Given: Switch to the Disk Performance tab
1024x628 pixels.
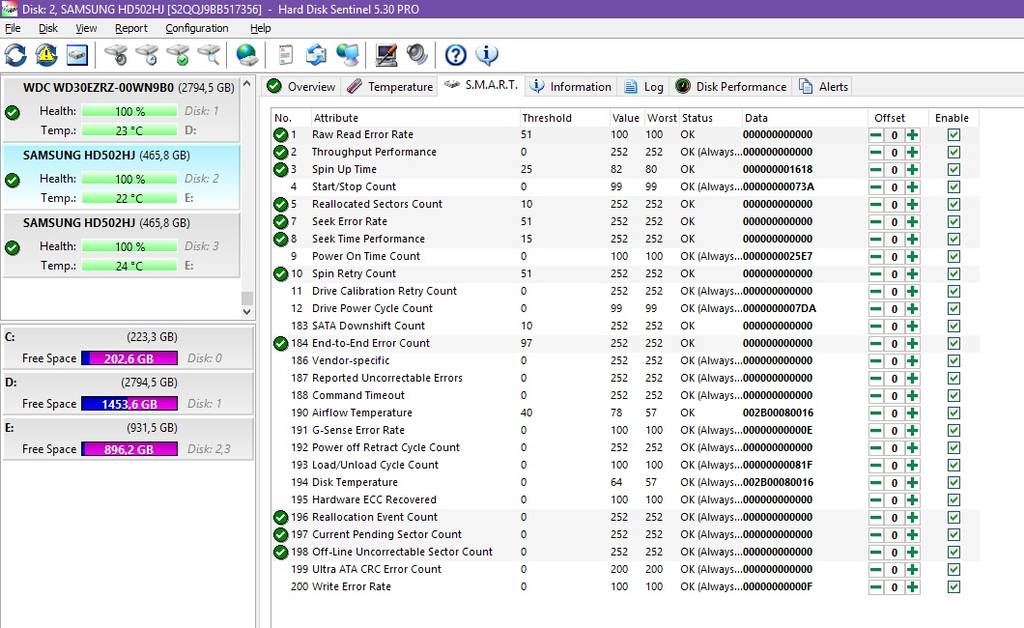Looking at the screenshot, I should click(x=731, y=87).
